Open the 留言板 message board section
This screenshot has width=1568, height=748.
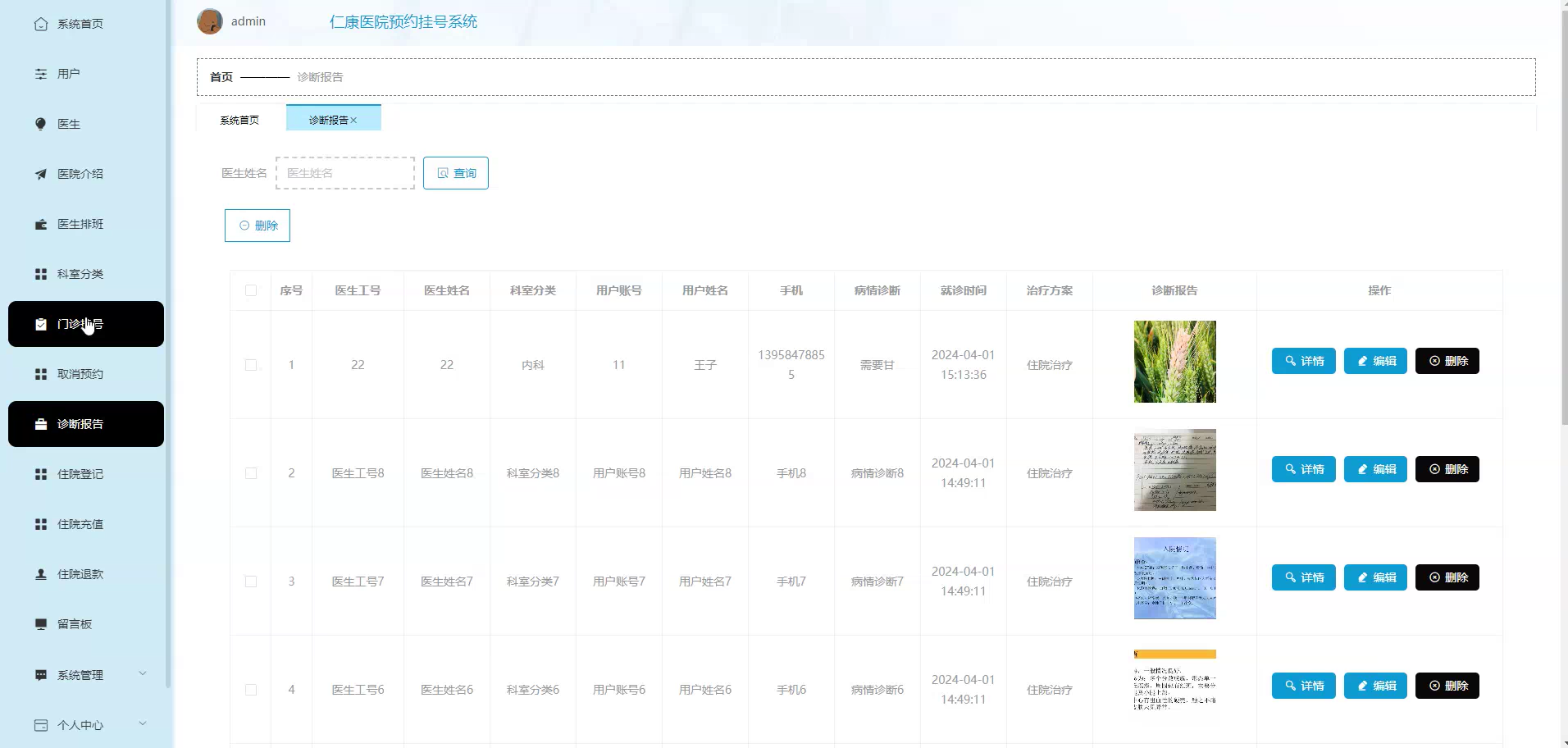[x=75, y=624]
